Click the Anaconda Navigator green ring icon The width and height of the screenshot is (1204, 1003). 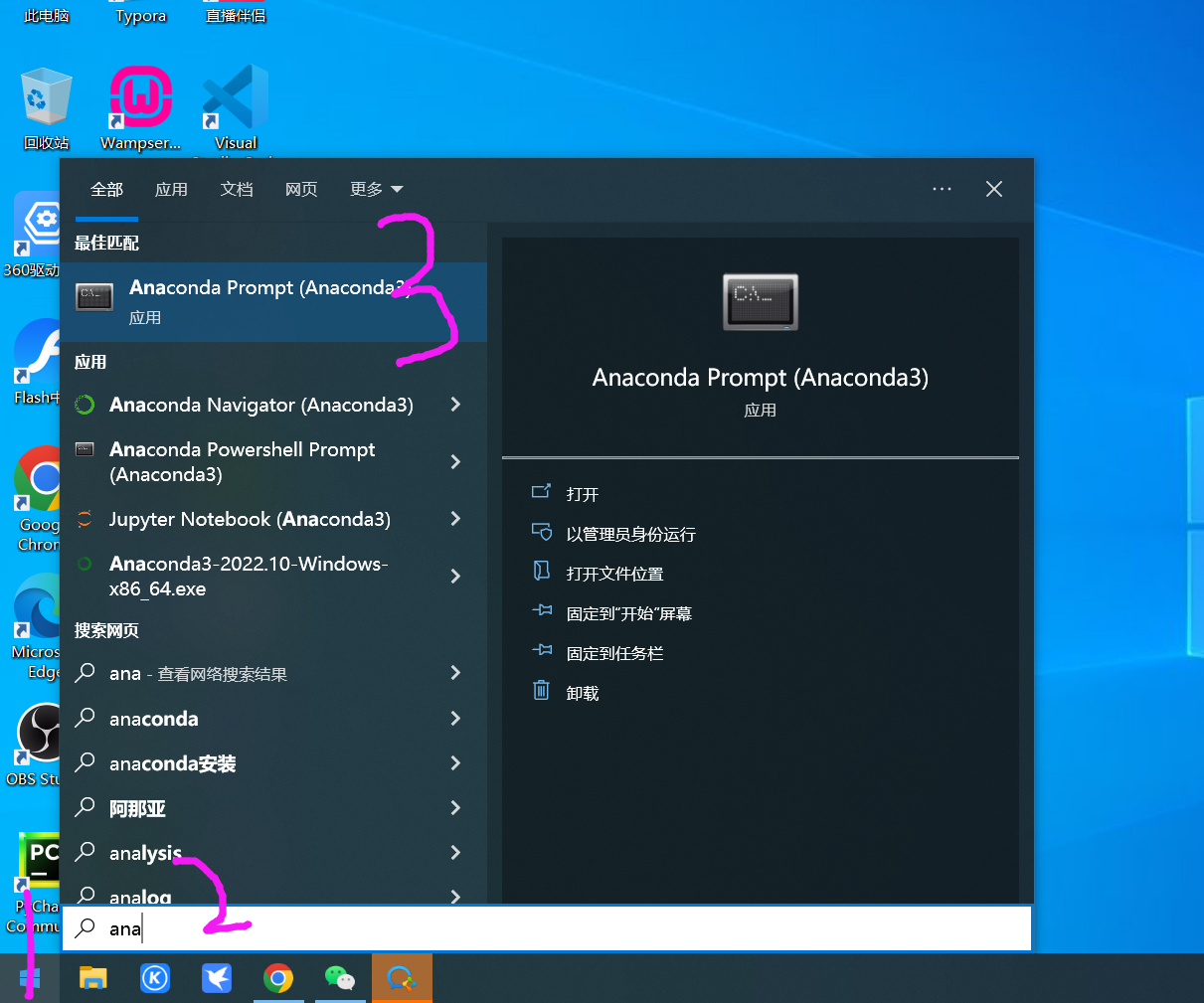[x=86, y=405]
